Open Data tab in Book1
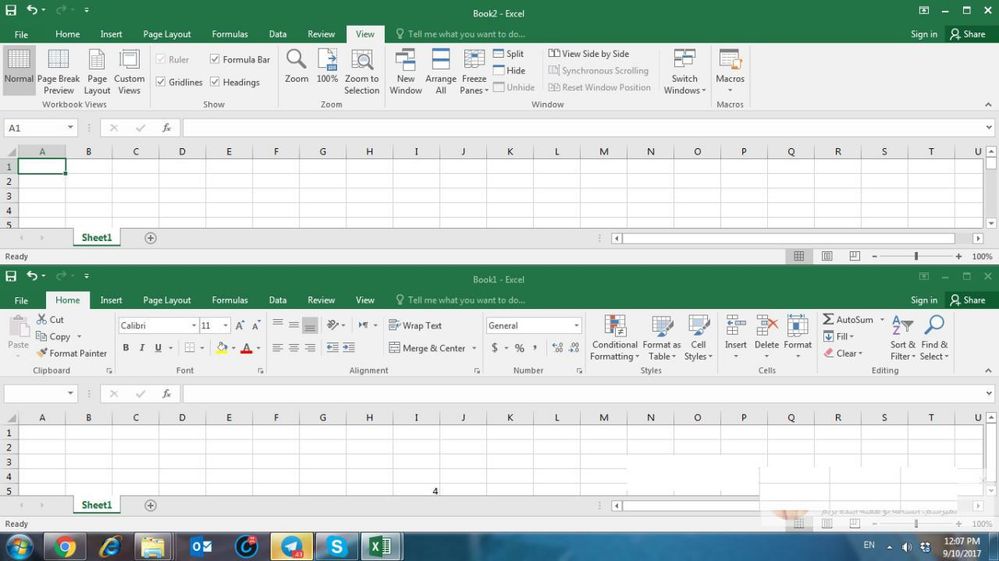Viewport: 999px width, 561px height. [277, 300]
